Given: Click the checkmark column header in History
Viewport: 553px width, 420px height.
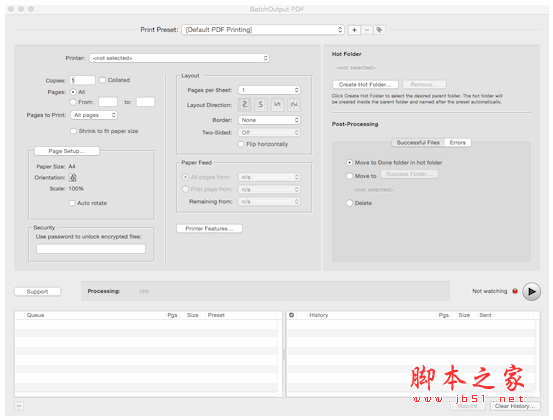Looking at the screenshot, I should tap(292, 315).
